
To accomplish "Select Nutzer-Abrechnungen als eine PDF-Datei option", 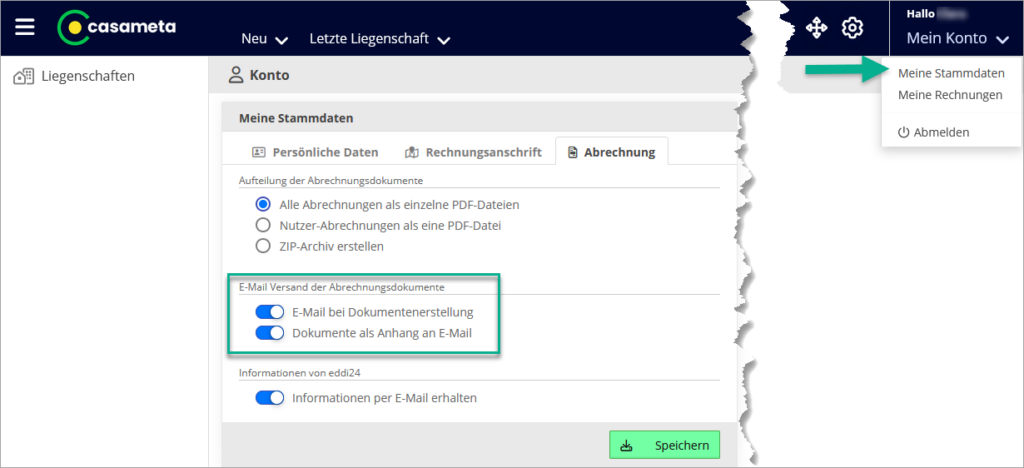I will (264, 225).
